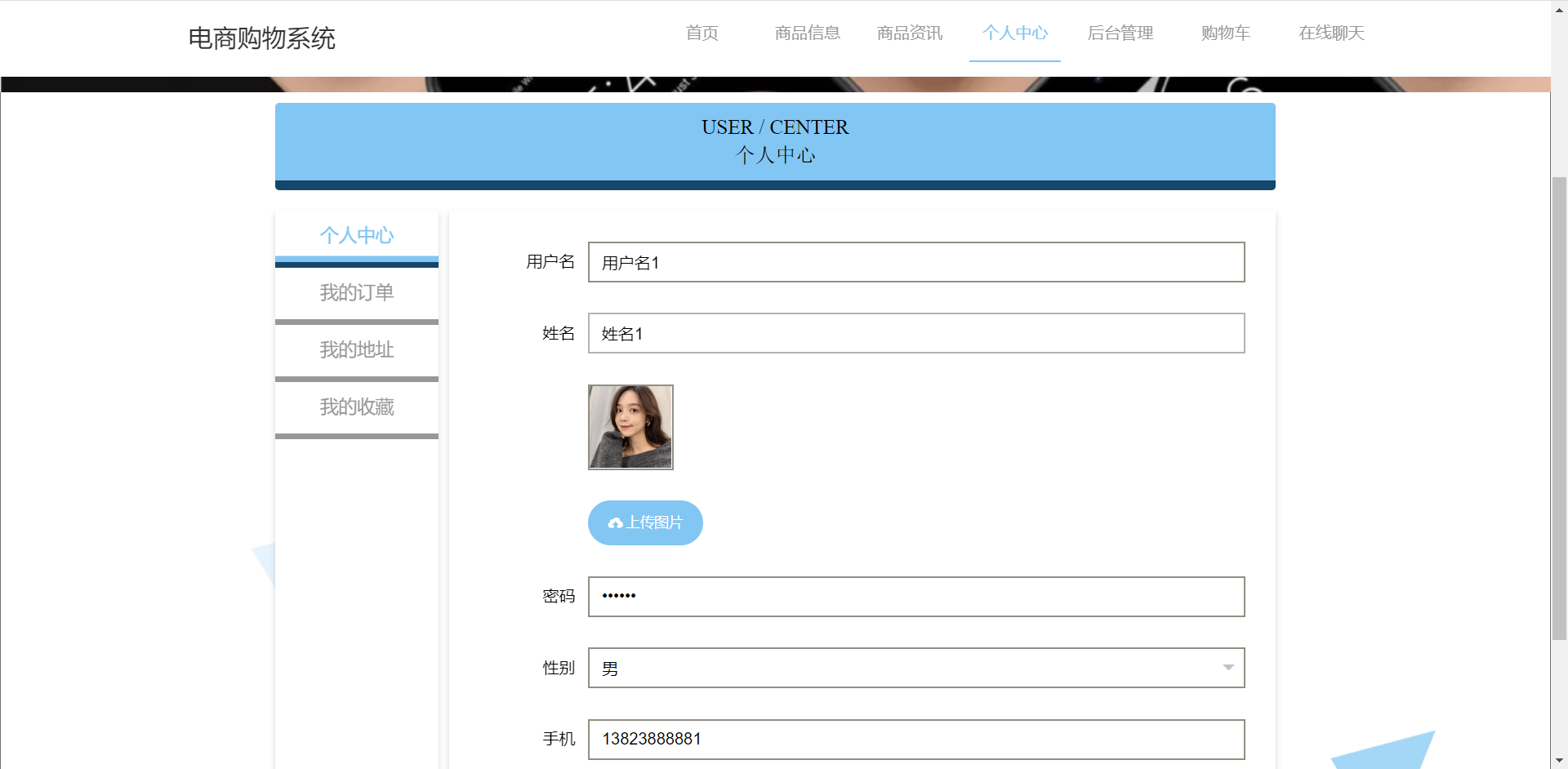The width and height of the screenshot is (1568, 769).
Task: Switch to 我的订单 sidebar tab
Action: point(357,292)
